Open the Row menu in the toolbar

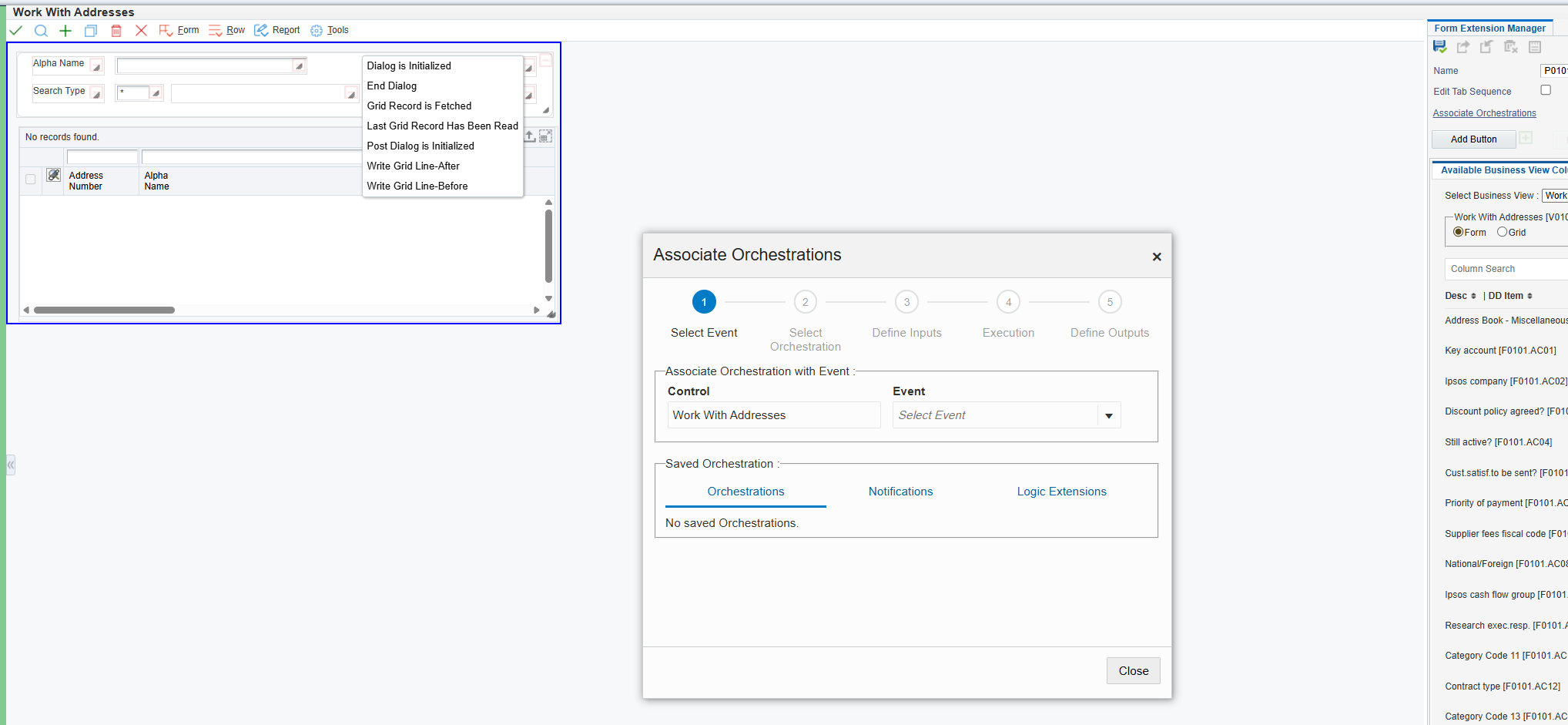(226, 30)
